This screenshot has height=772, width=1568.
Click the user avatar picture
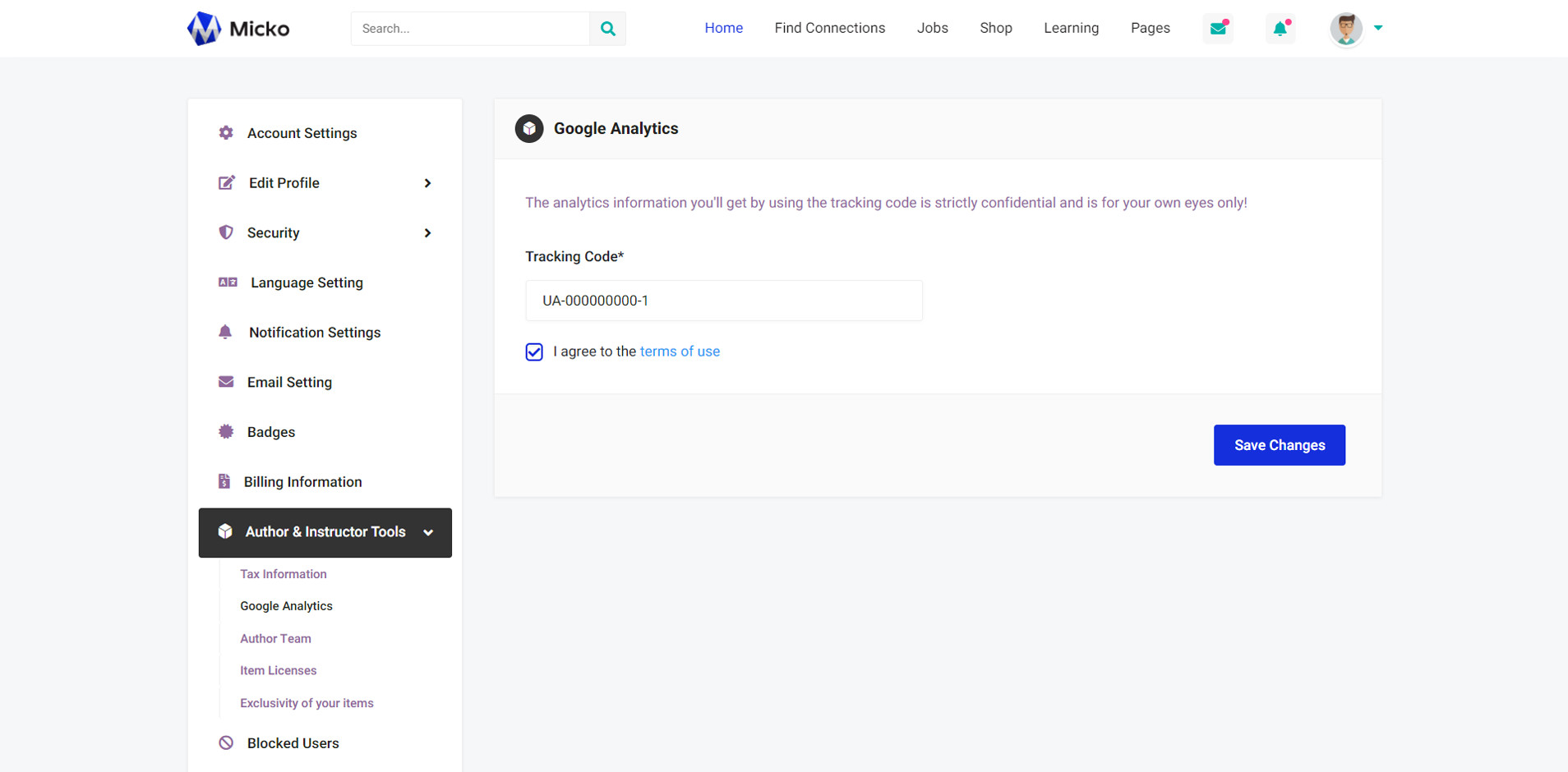click(1345, 29)
